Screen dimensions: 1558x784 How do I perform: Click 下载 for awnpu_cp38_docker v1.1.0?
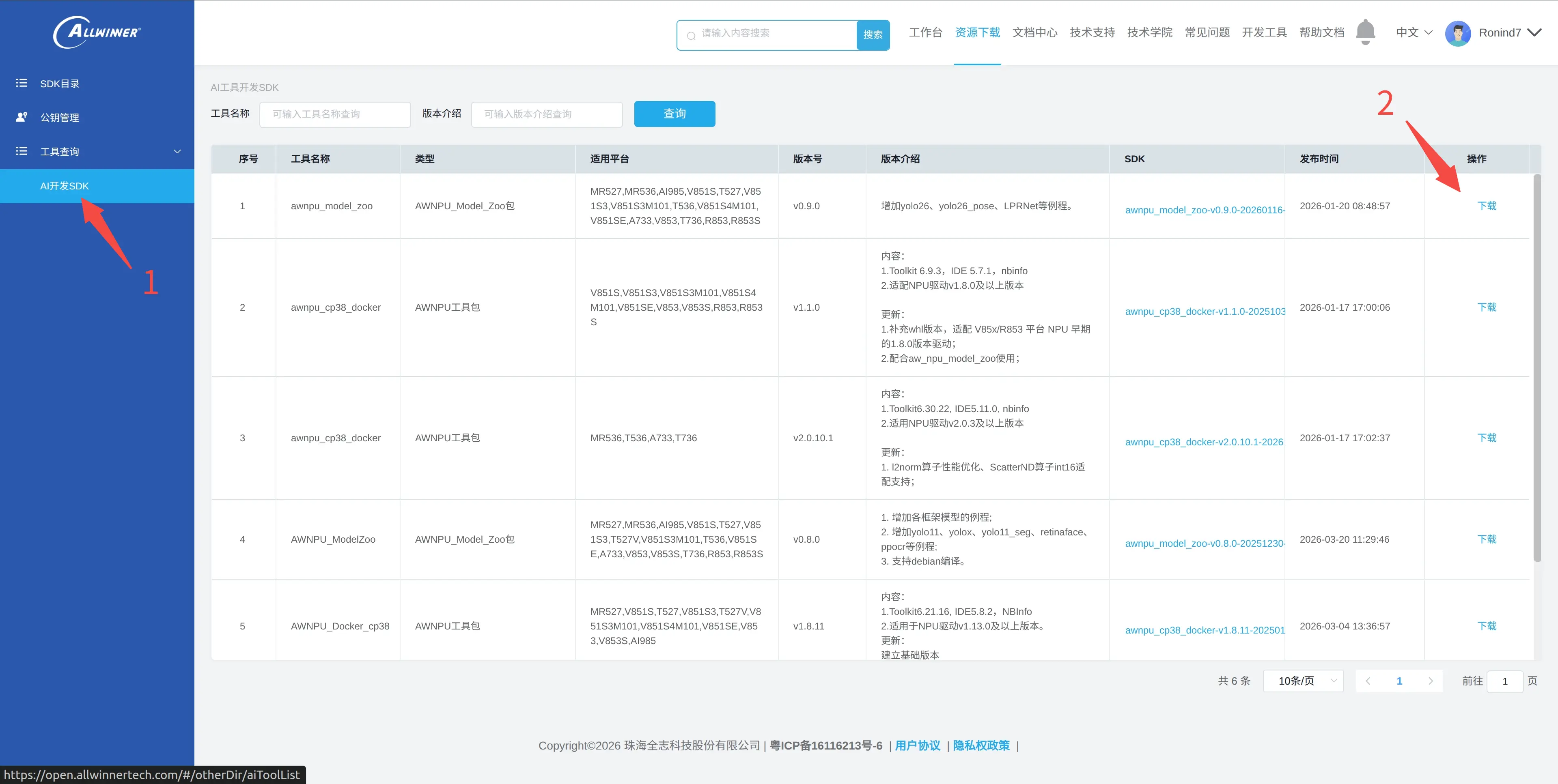1487,308
